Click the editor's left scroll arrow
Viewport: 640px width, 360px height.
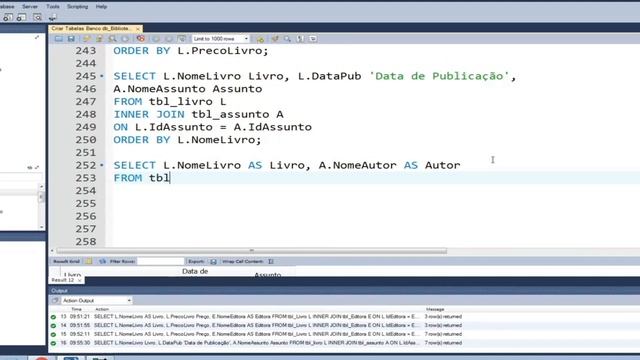click(x=52, y=251)
